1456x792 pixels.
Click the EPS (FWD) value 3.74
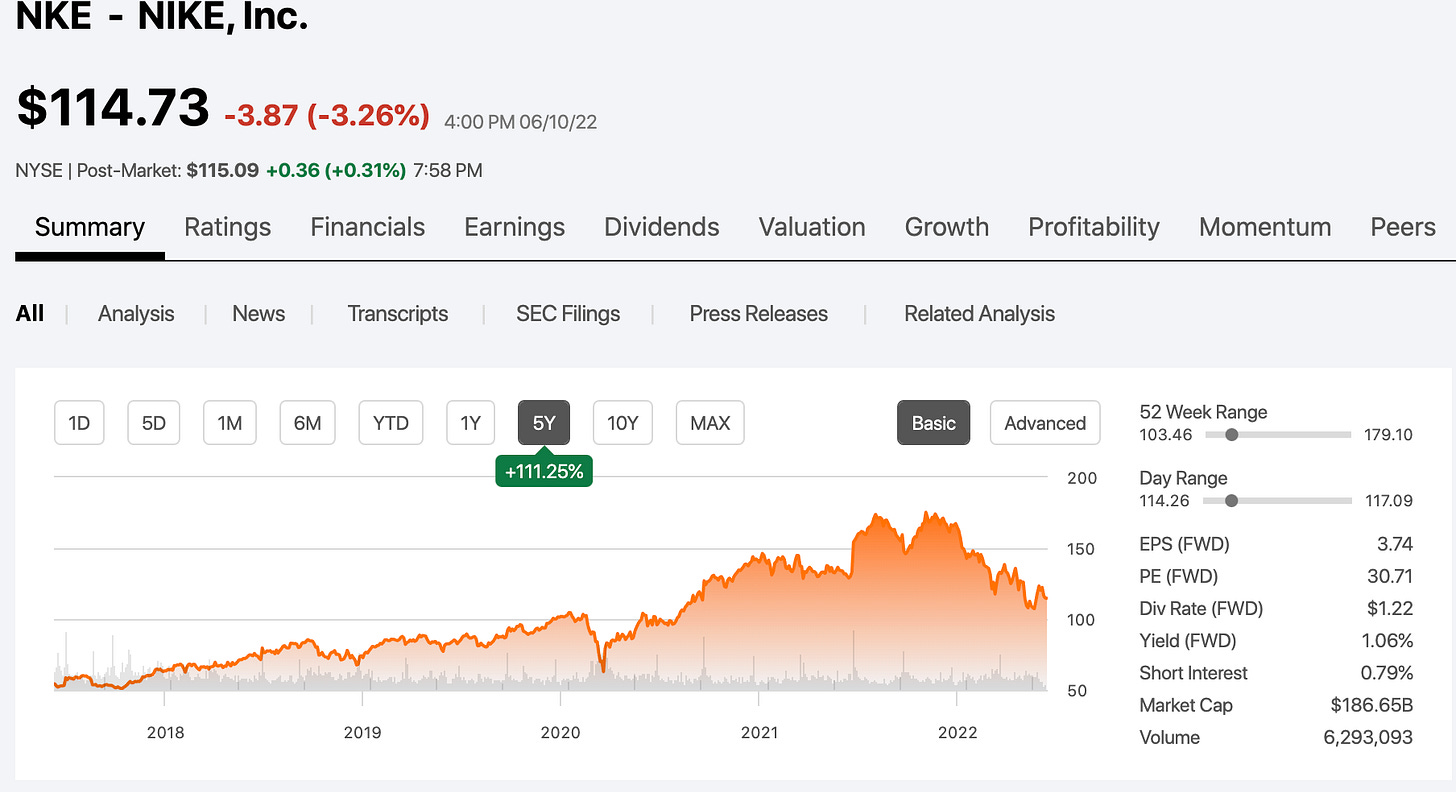coord(1395,544)
